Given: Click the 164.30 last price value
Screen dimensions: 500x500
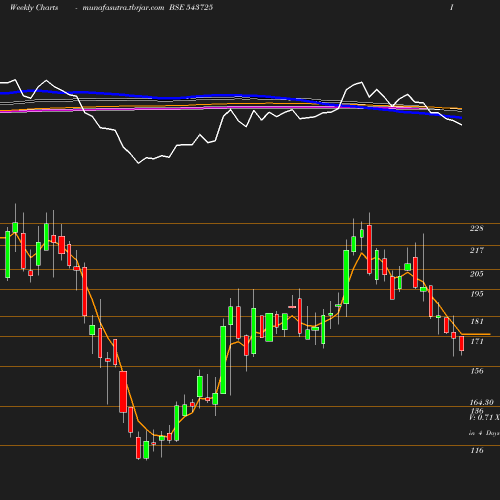Looking at the screenshot, I should 482,402.
